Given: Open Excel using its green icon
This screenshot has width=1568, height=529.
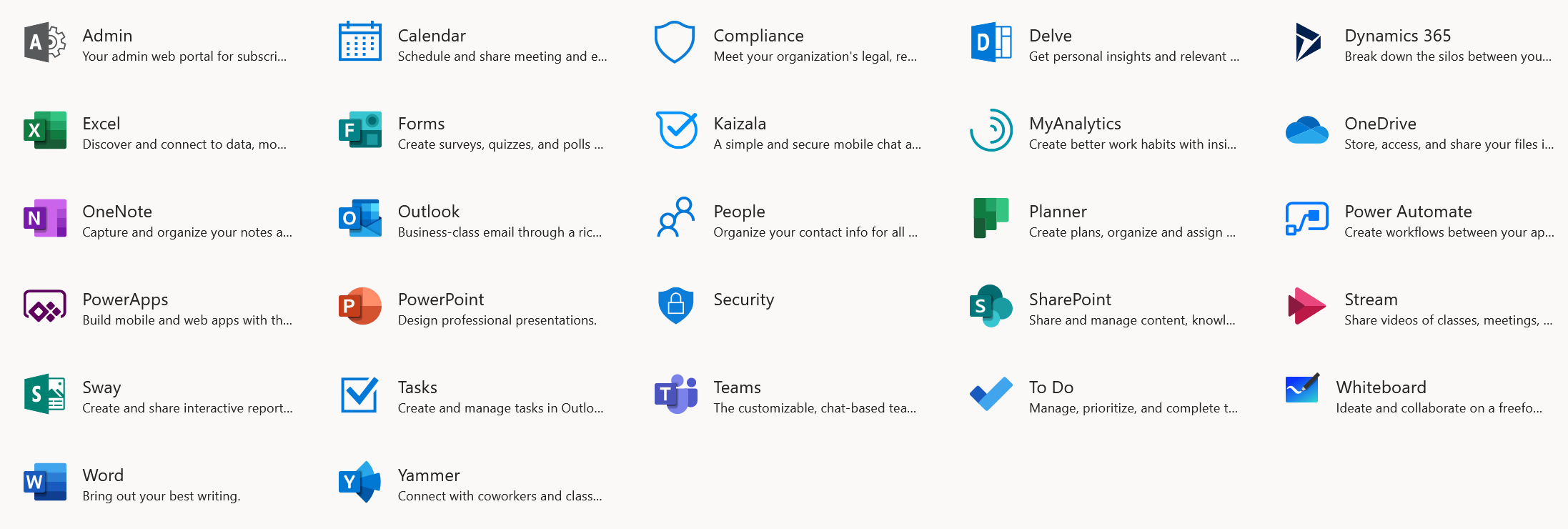Looking at the screenshot, I should tap(45, 130).
